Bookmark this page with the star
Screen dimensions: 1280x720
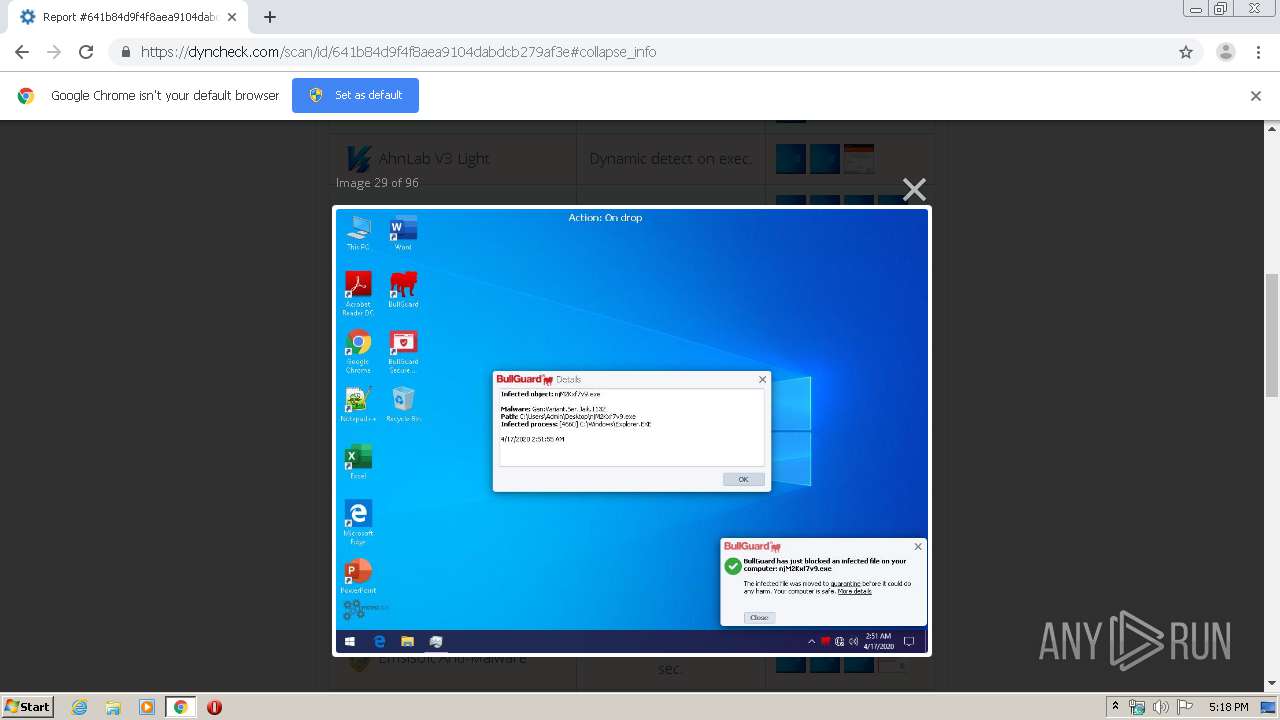[1186, 52]
